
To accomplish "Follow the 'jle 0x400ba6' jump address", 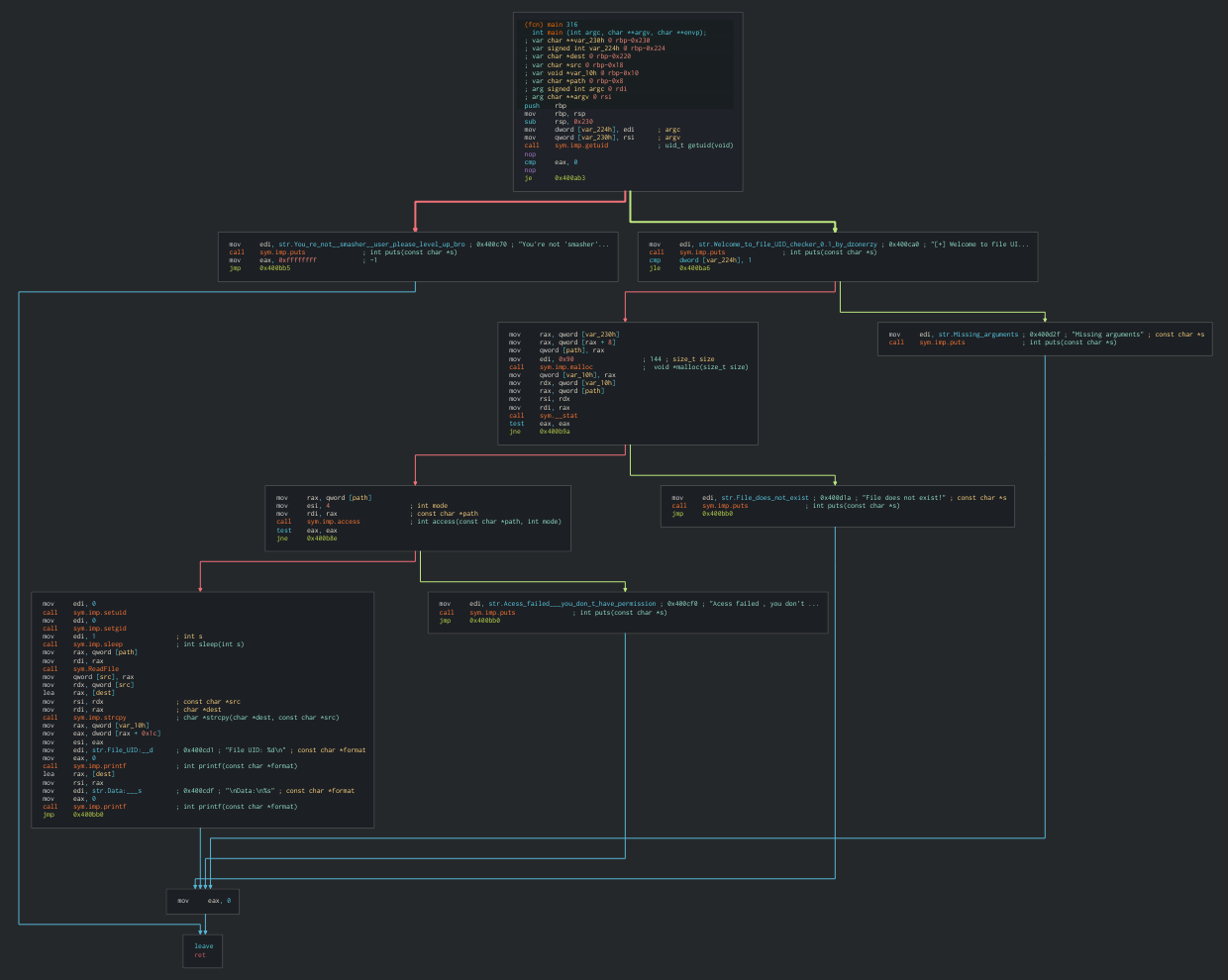I will pos(694,268).
